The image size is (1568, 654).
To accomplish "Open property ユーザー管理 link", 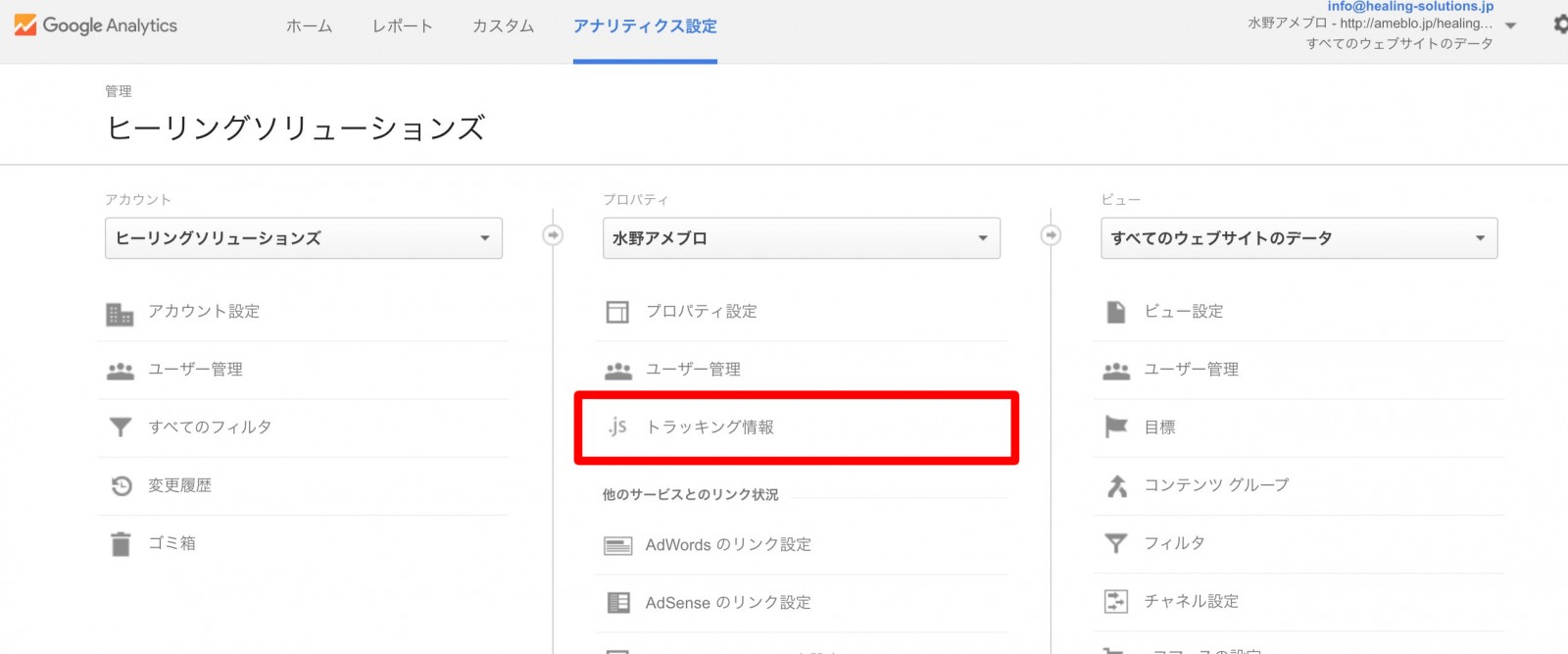I will (693, 370).
